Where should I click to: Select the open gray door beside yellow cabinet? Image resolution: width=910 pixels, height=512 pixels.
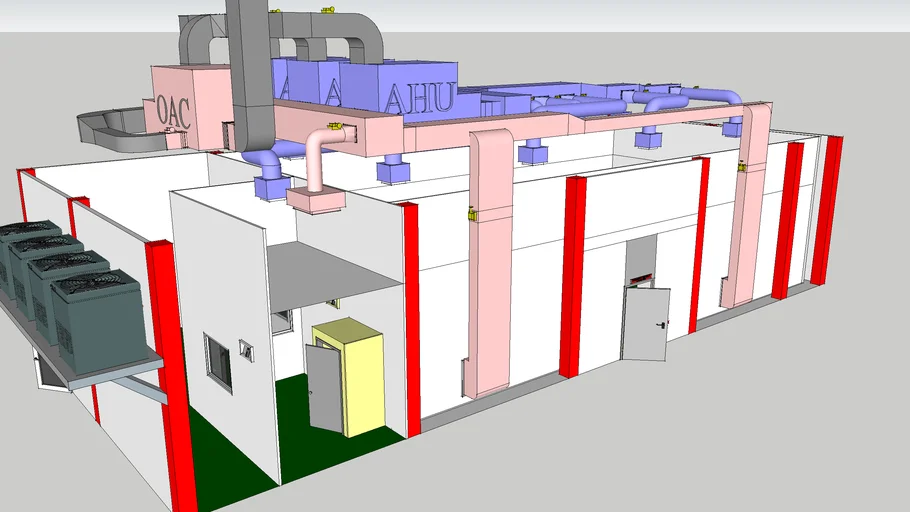(323, 388)
